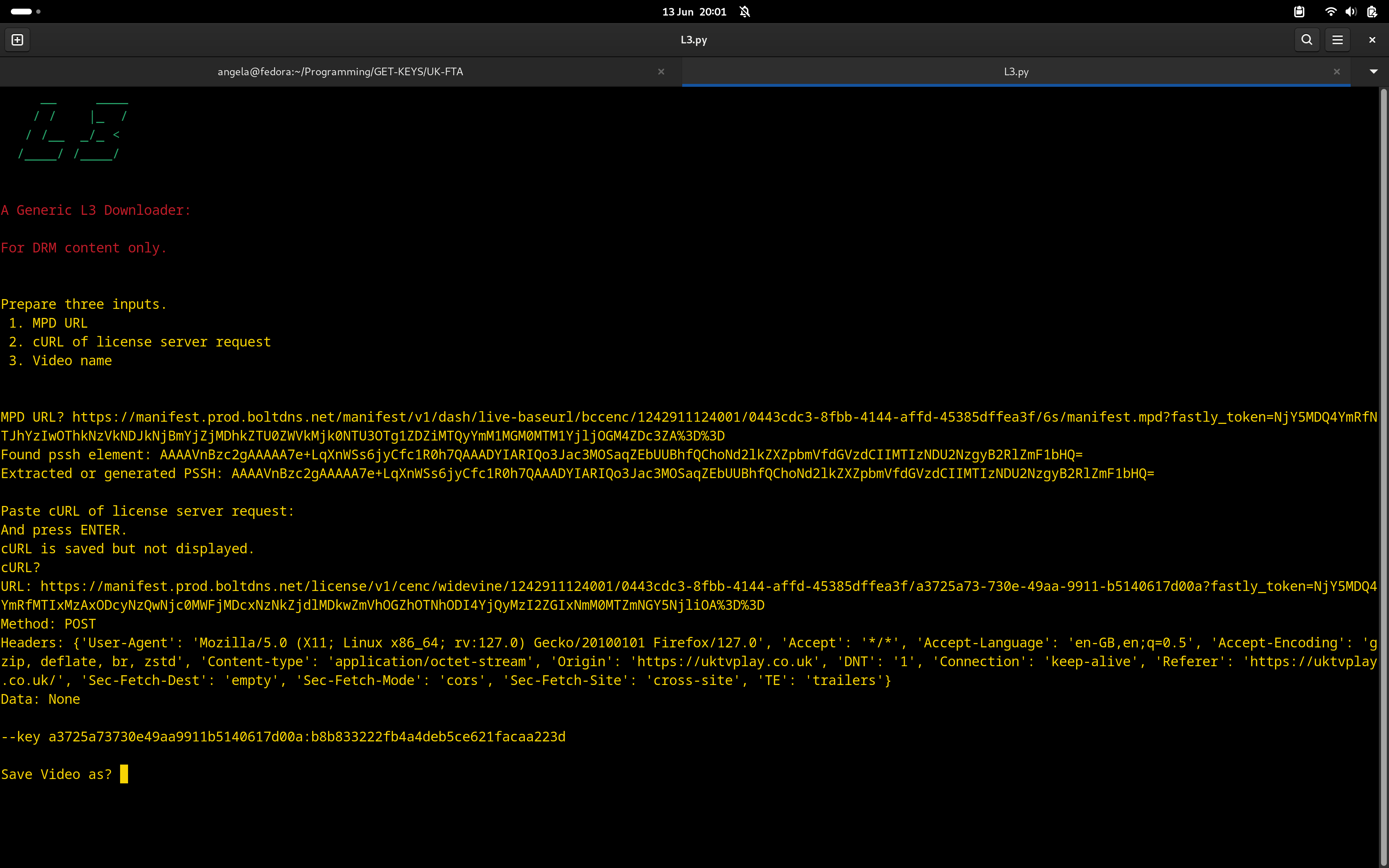
Task: Click the '--key a3725a73...' decryption key line
Action: 283,737
